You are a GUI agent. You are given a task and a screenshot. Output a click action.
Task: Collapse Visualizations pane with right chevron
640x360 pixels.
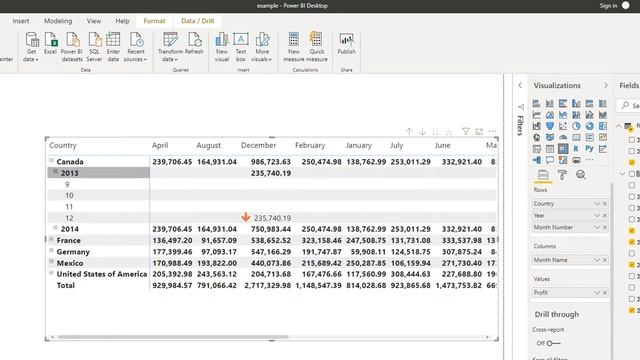[x=606, y=85]
